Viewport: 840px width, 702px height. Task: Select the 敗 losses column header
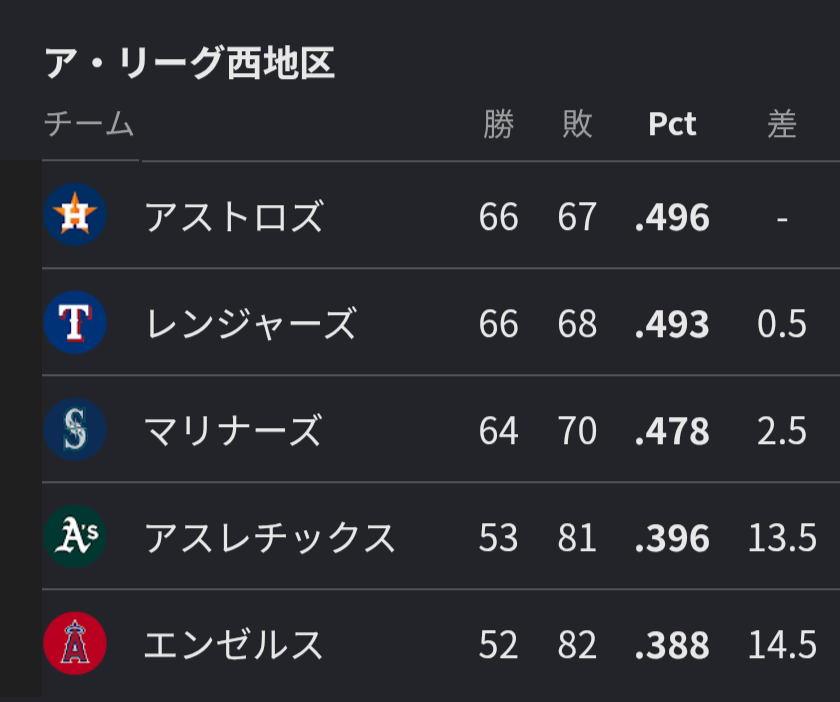tap(577, 124)
